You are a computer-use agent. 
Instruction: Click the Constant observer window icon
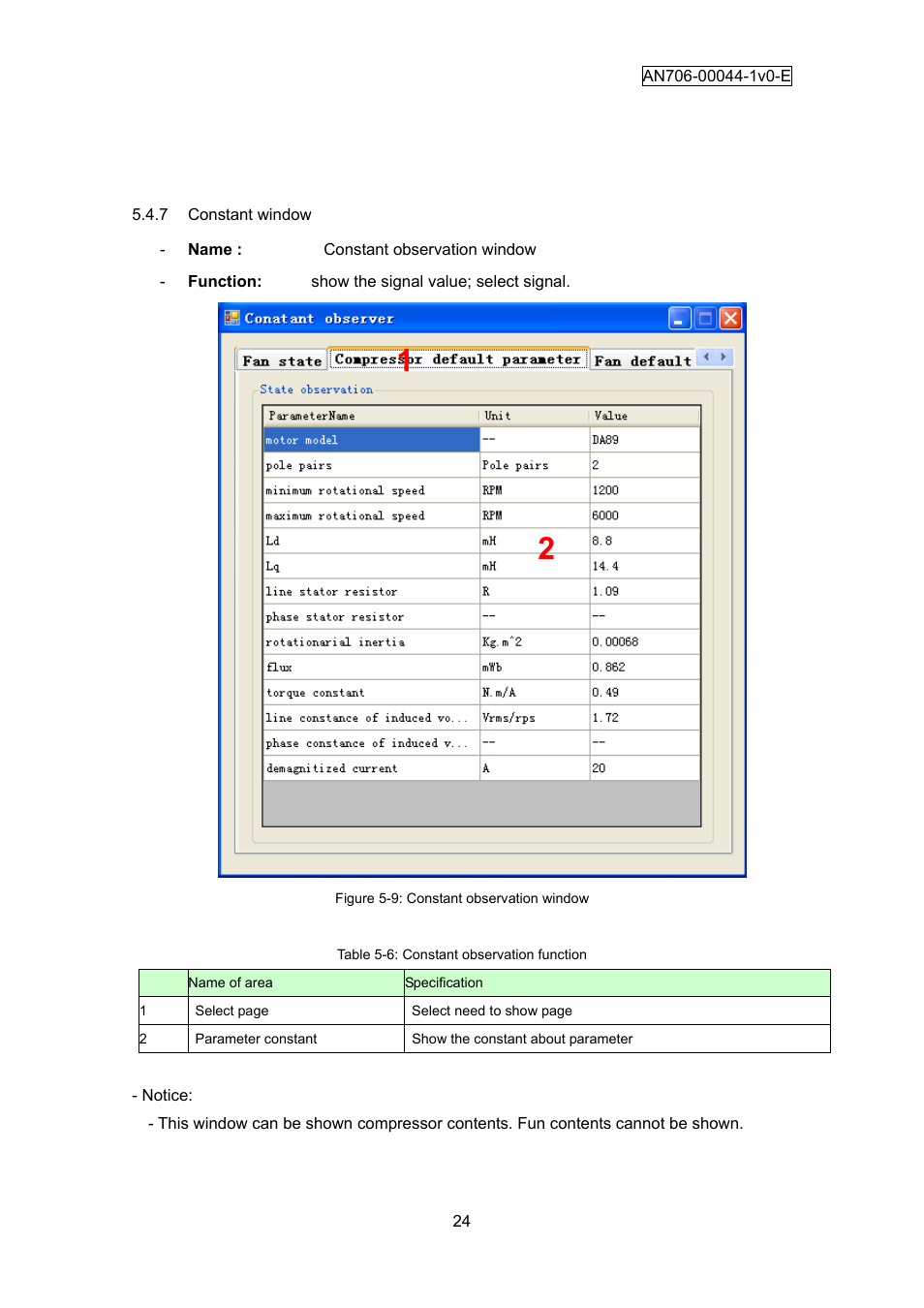[x=232, y=318]
